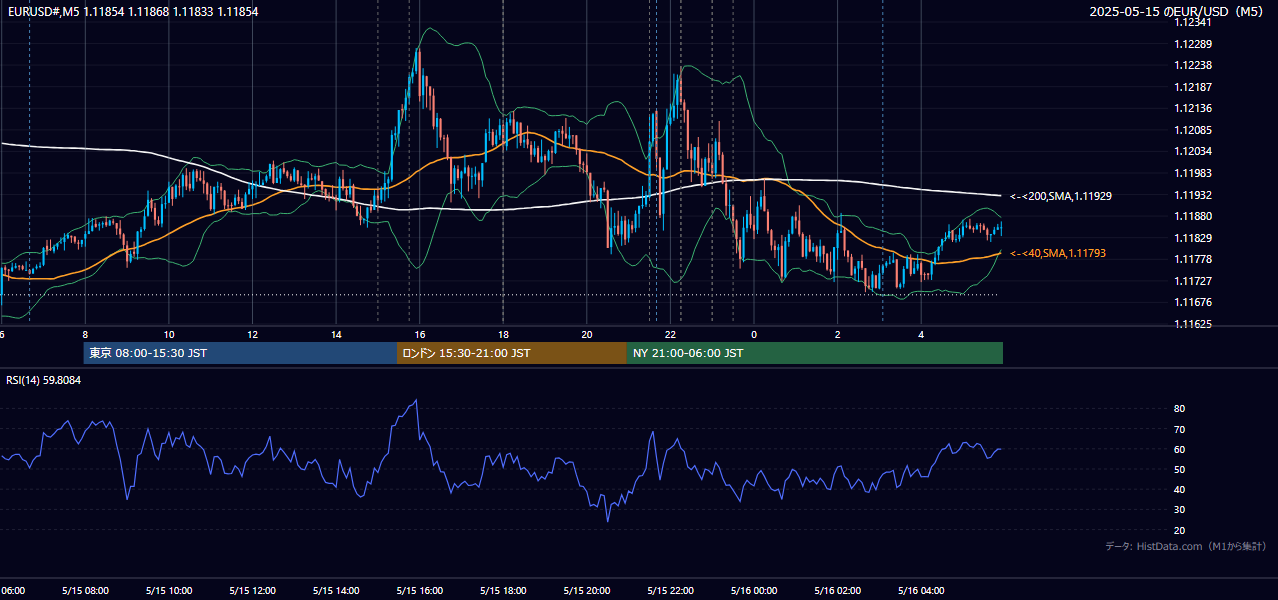Image resolution: width=1278 pixels, height=600 pixels.
Task: Click RSI scale value 60
Action: (1179, 449)
